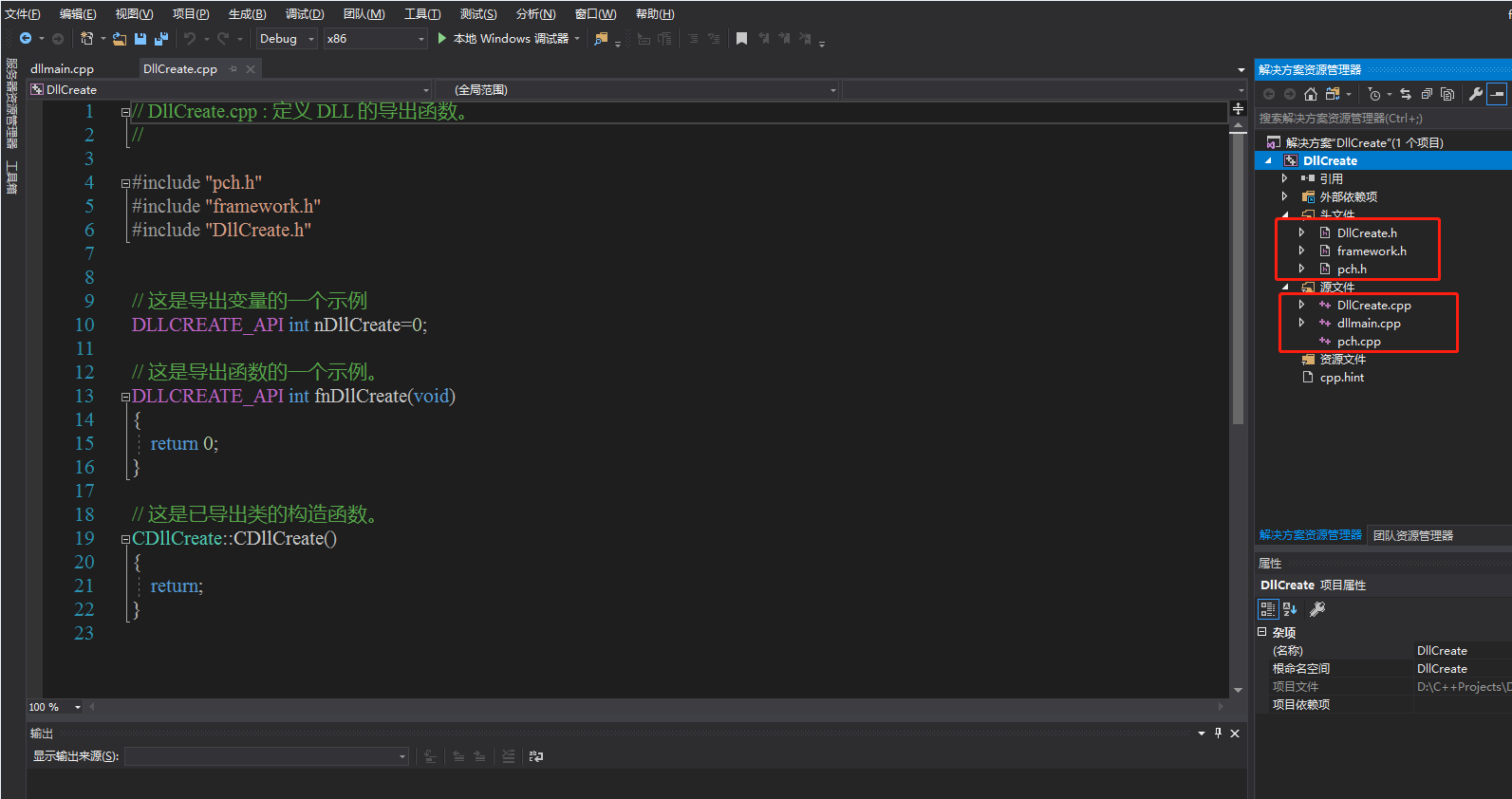Toggle show all files in Solution Explorer
1512x799 pixels.
1447,94
